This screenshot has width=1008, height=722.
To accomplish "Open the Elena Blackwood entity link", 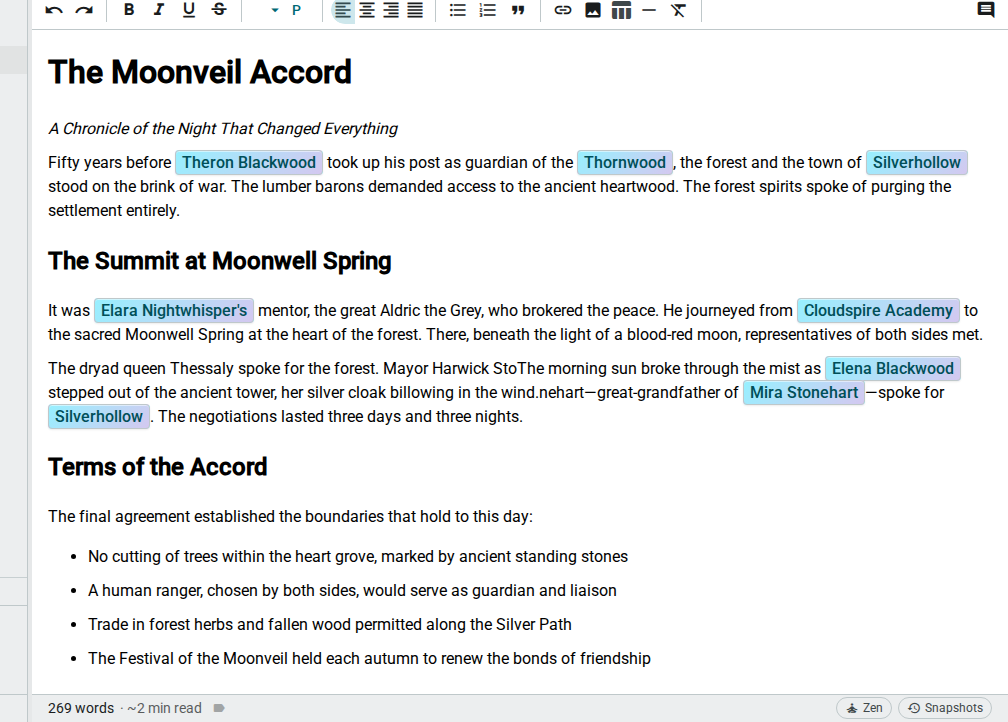I will [893, 368].
